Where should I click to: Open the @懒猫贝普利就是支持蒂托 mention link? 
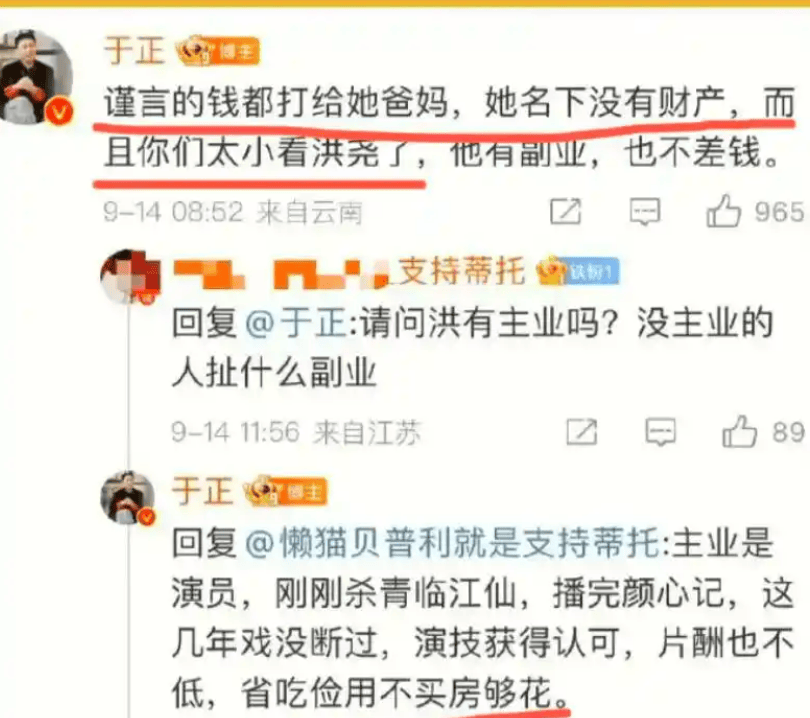click(x=453, y=542)
